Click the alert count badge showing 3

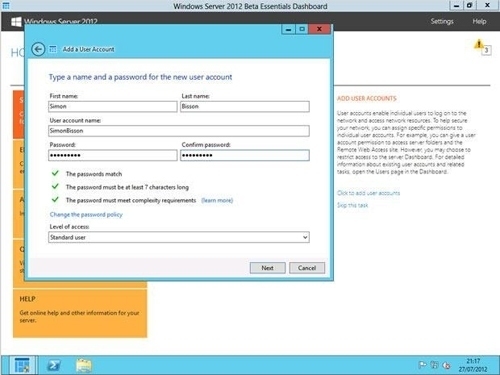486,50
